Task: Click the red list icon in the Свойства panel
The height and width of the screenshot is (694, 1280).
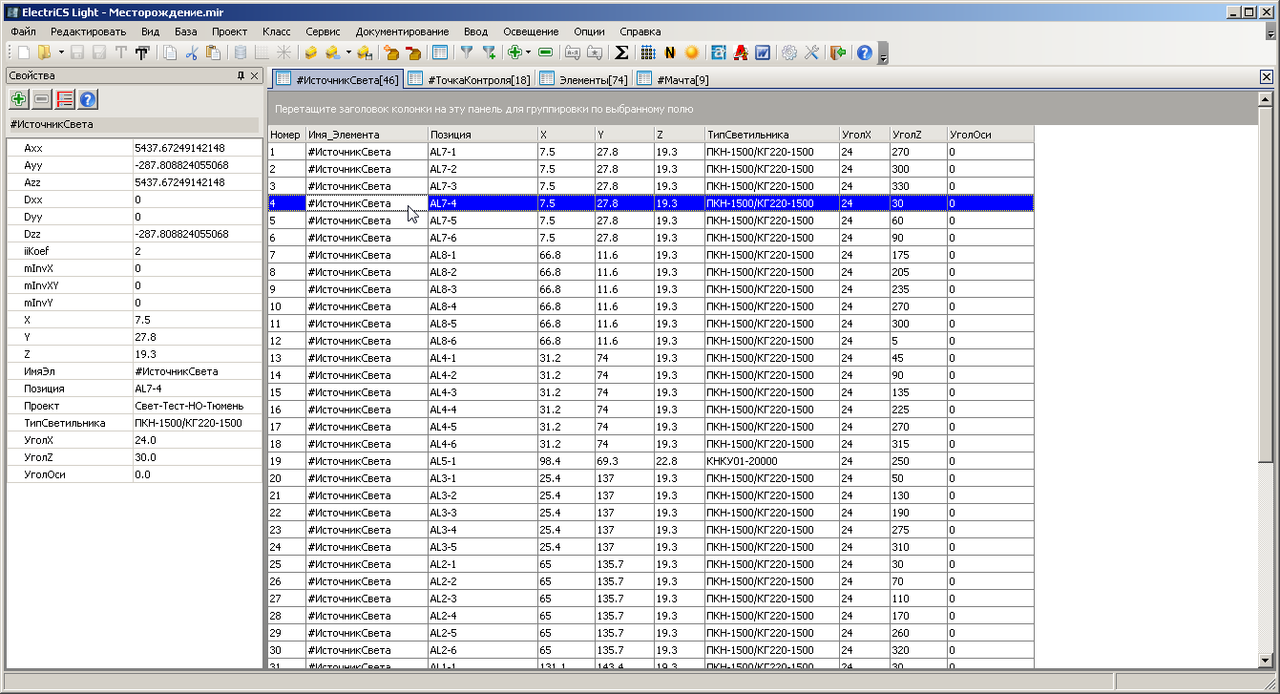Action: (x=65, y=99)
